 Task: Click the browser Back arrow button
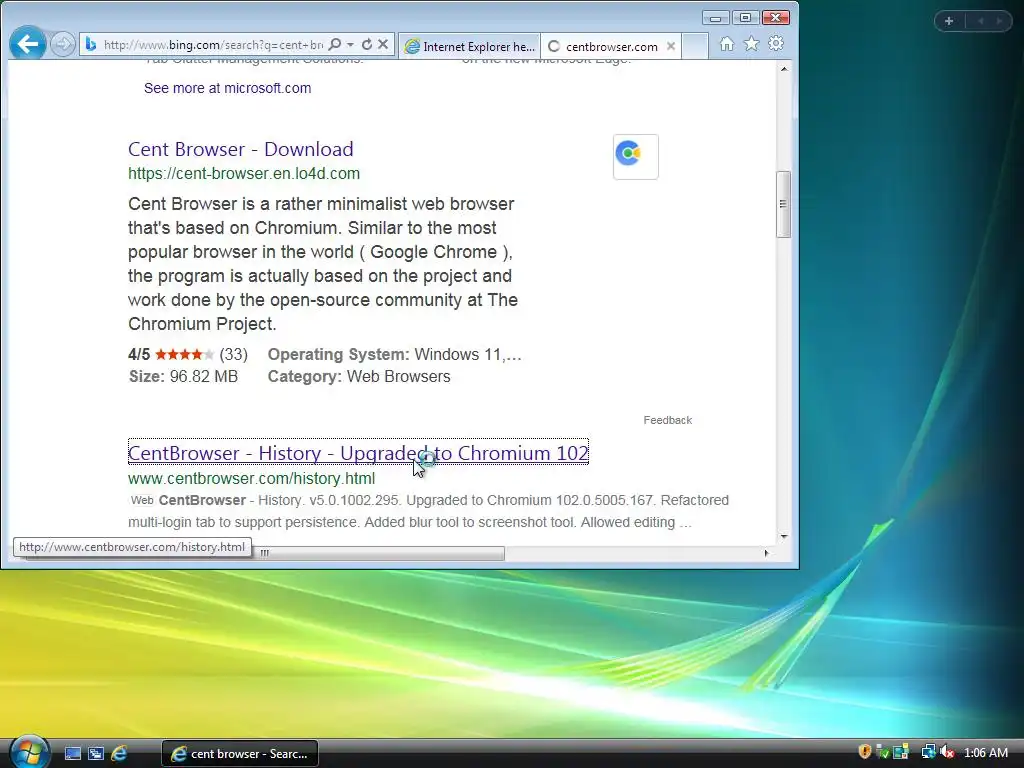click(x=28, y=44)
